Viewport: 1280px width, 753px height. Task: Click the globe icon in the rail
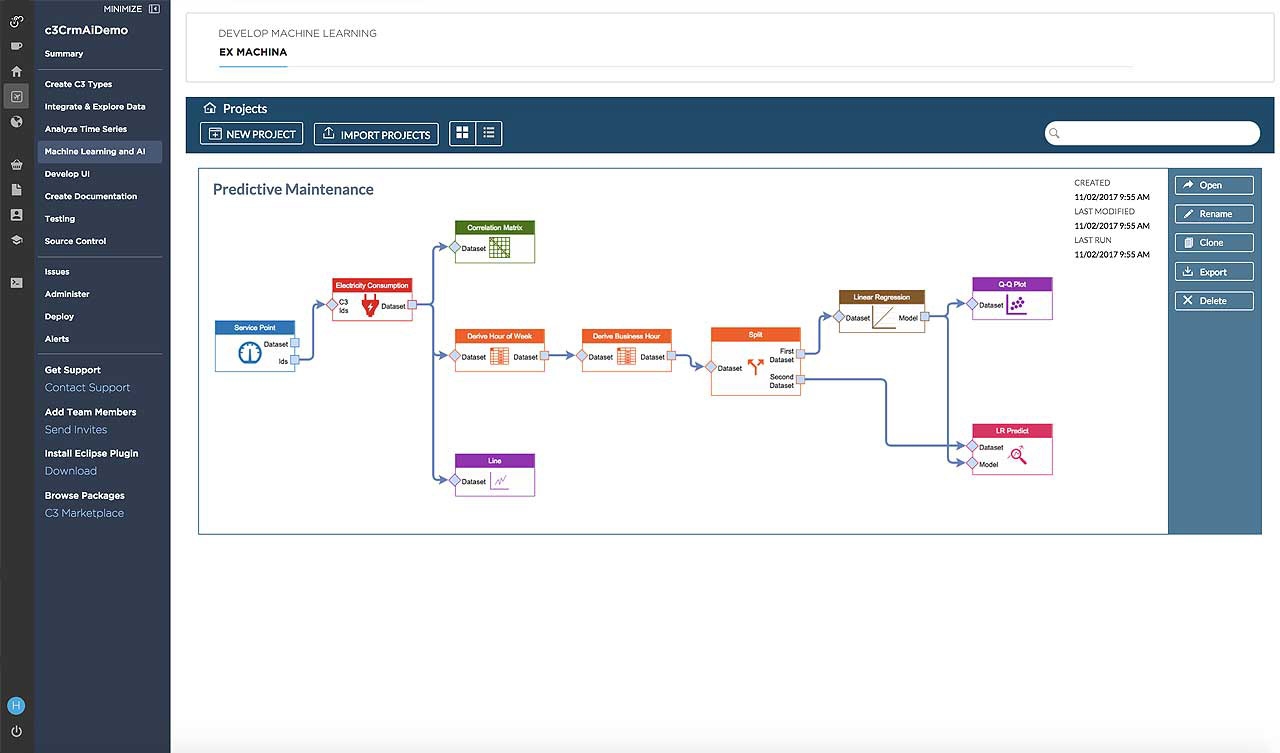tap(16, 122)
